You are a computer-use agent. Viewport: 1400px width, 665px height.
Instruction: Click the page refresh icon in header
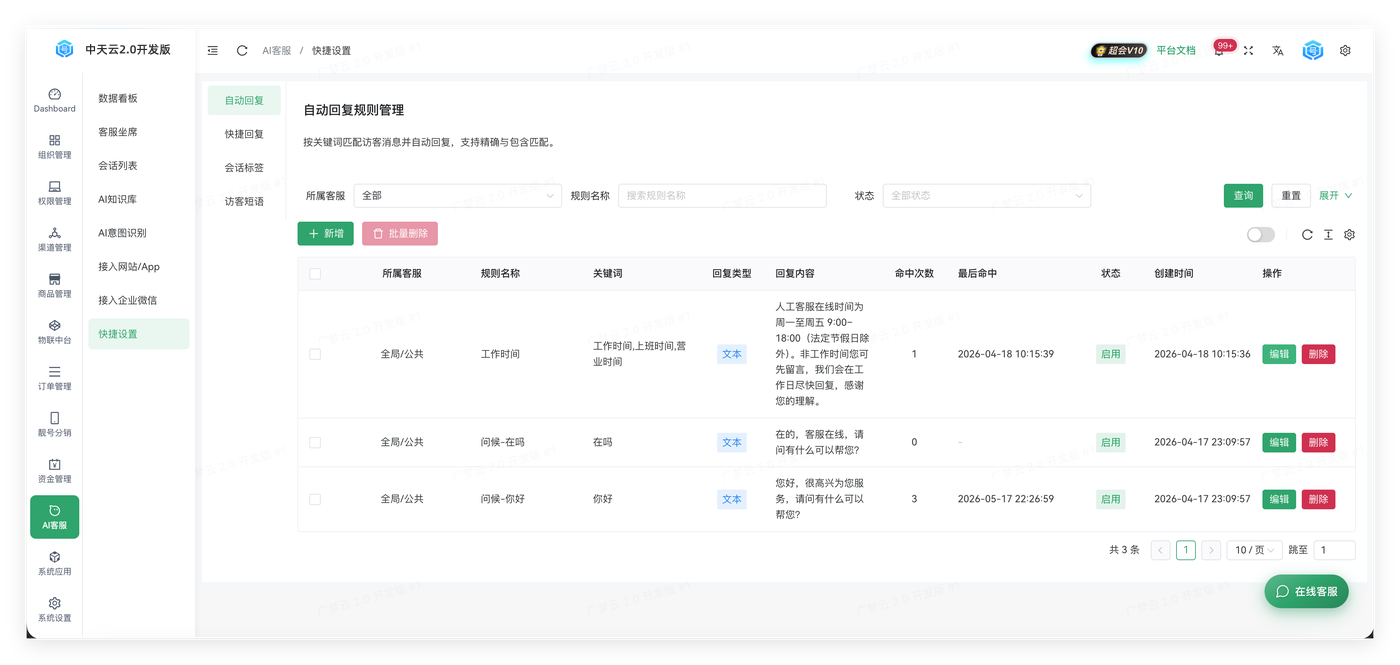point(242,50)
